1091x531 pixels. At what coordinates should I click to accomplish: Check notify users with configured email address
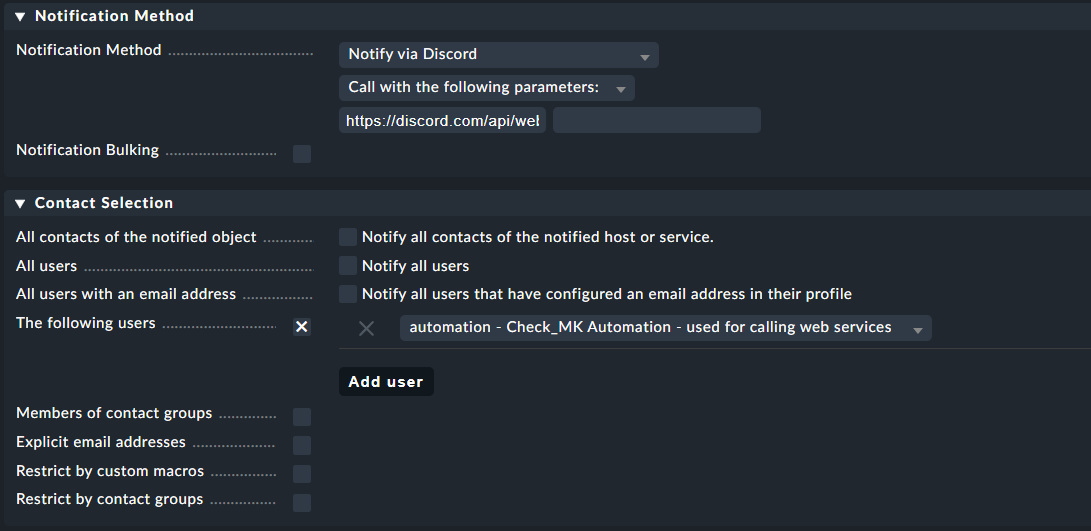(x=348, y=294)
